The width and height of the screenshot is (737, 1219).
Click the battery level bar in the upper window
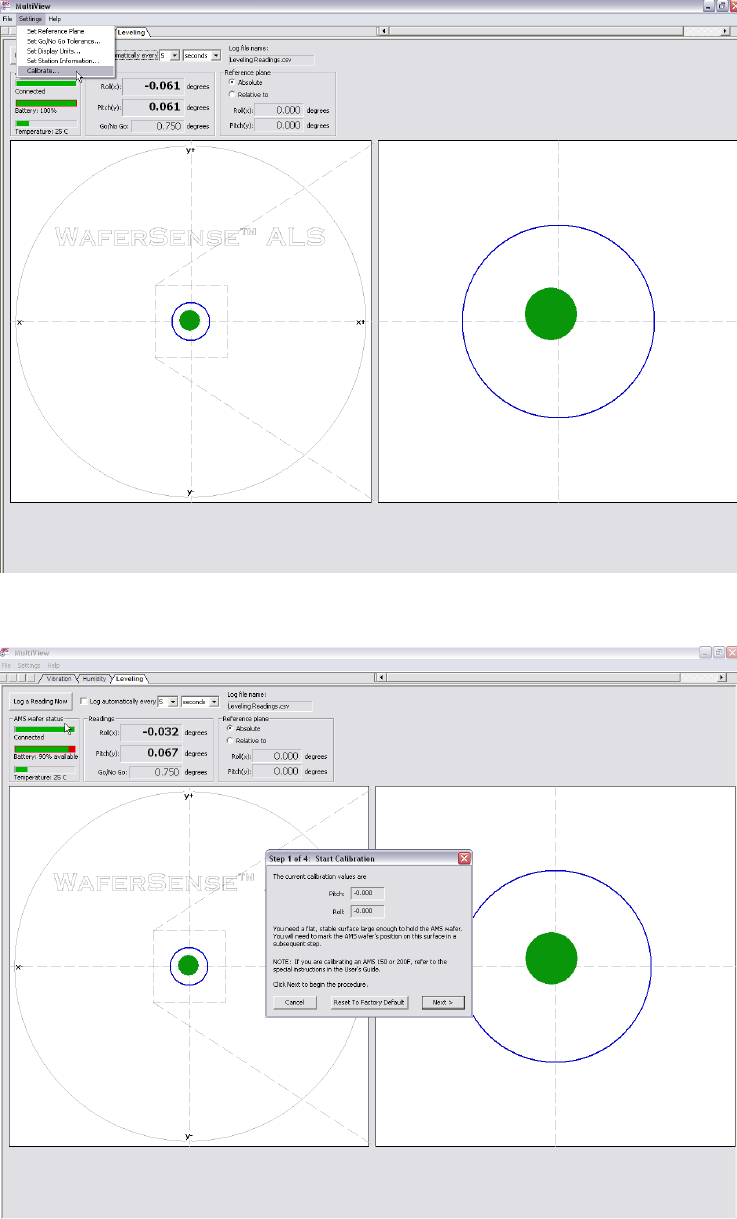pos(46,102)
